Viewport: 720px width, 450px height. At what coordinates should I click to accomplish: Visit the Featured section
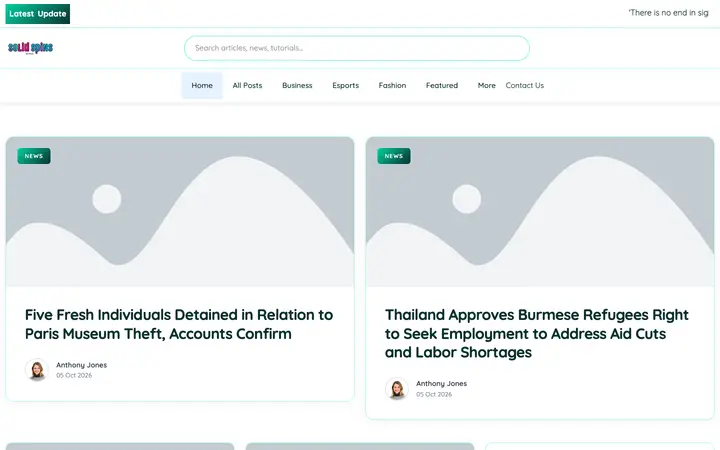point(442,85)
